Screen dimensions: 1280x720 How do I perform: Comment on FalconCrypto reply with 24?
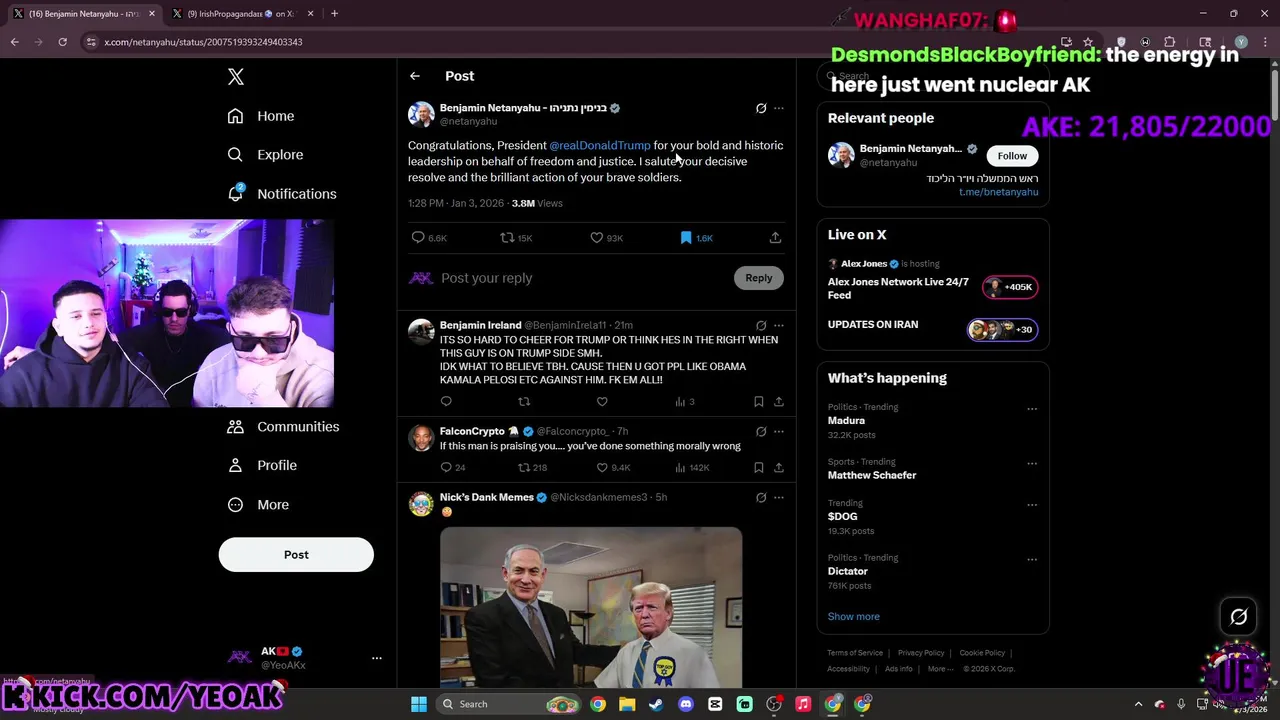(453, 468)
